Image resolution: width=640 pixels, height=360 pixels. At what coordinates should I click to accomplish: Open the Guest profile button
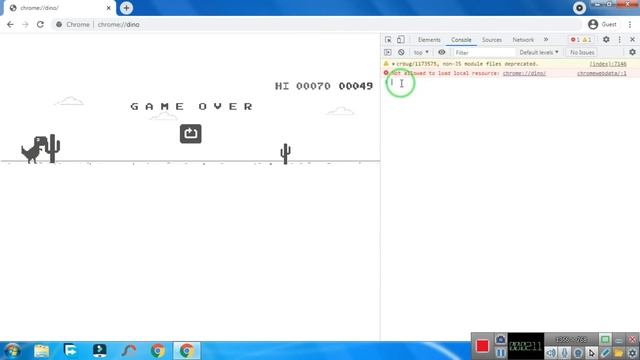[x=602, y=24]
